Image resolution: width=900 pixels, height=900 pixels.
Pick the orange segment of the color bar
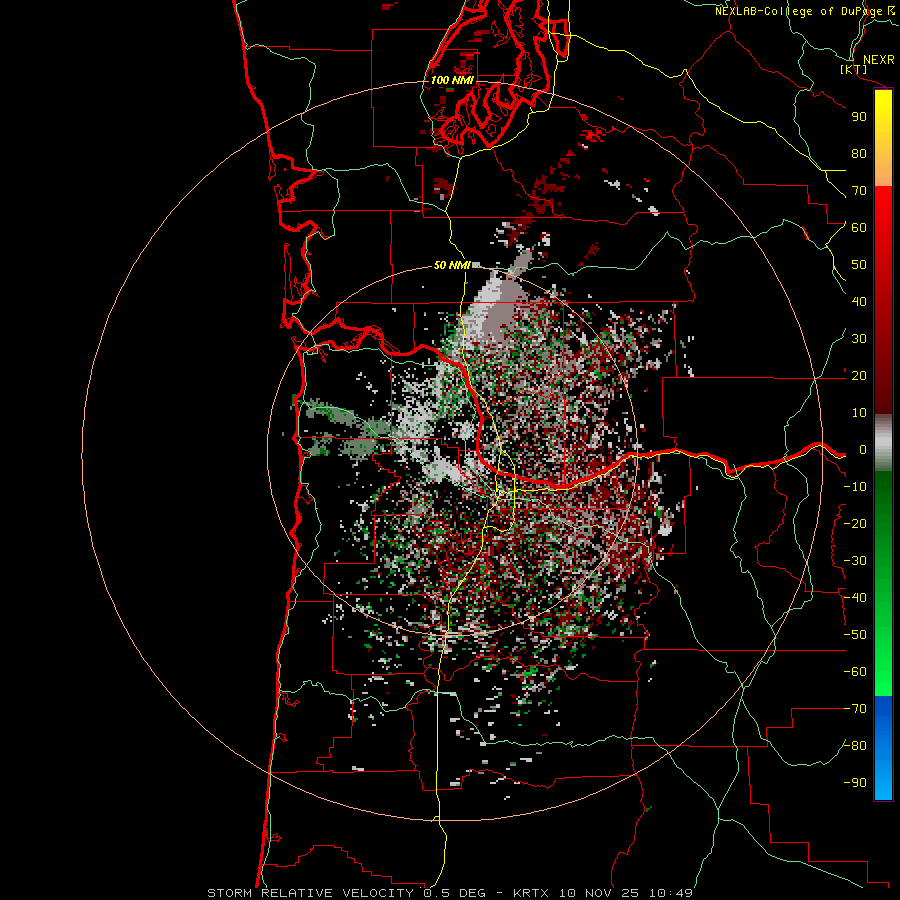883,171
